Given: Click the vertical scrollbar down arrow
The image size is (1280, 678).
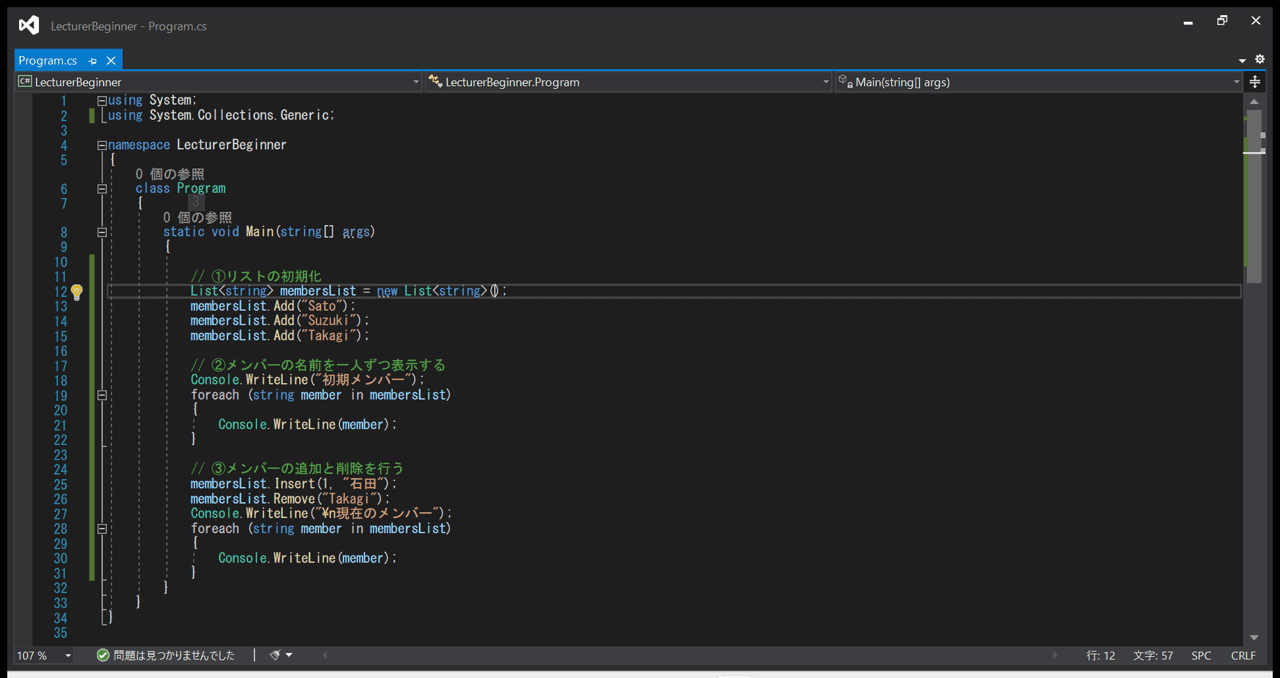Looking at the screenshot, I should pyautogui.click(x=1254, y=637).
